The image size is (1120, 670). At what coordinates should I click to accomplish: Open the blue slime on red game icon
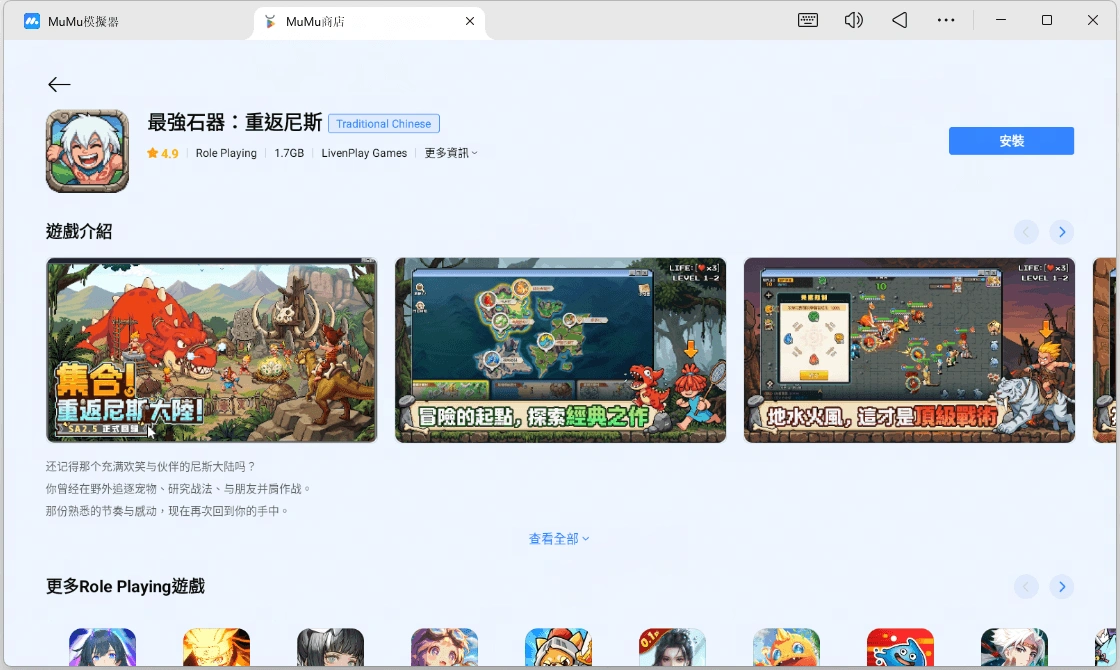pos(900,647)
